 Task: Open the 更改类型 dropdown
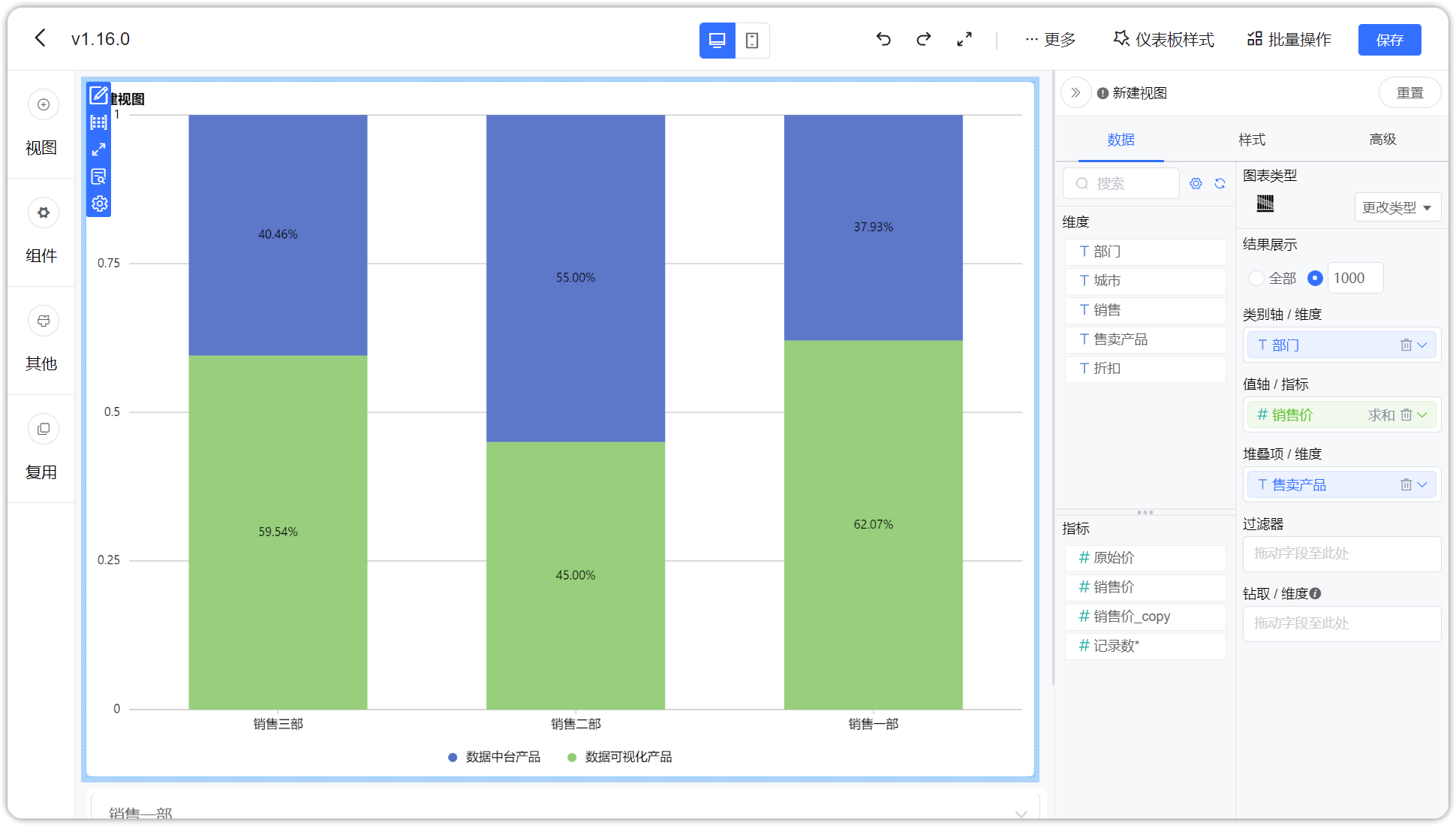tap(1397, 207)
